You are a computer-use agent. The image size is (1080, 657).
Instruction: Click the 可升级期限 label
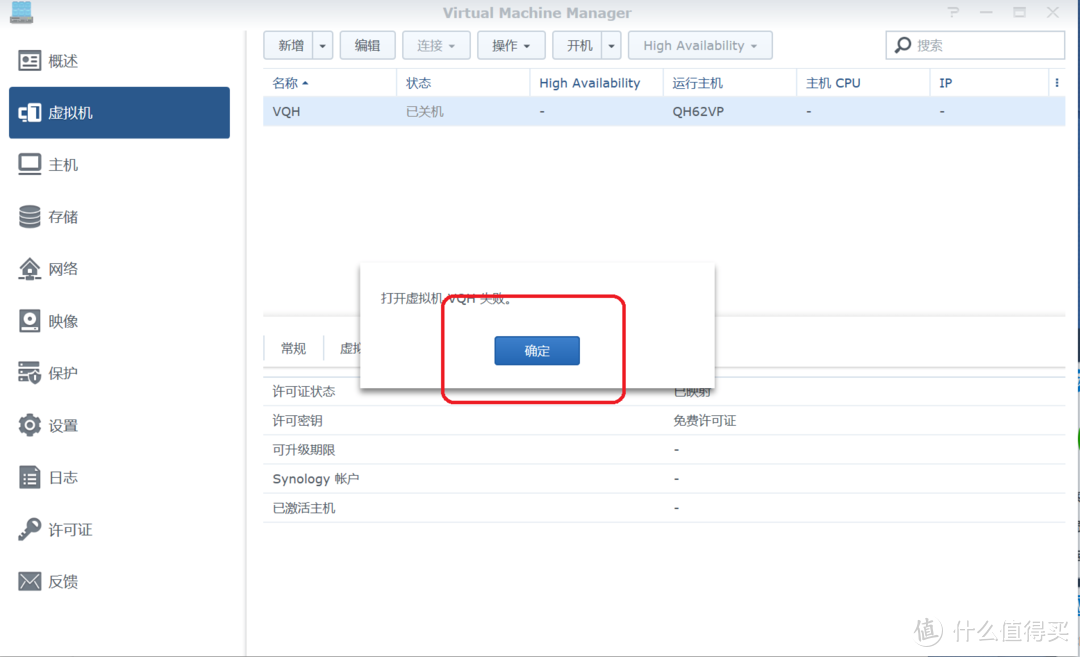(x=304, y=450)
